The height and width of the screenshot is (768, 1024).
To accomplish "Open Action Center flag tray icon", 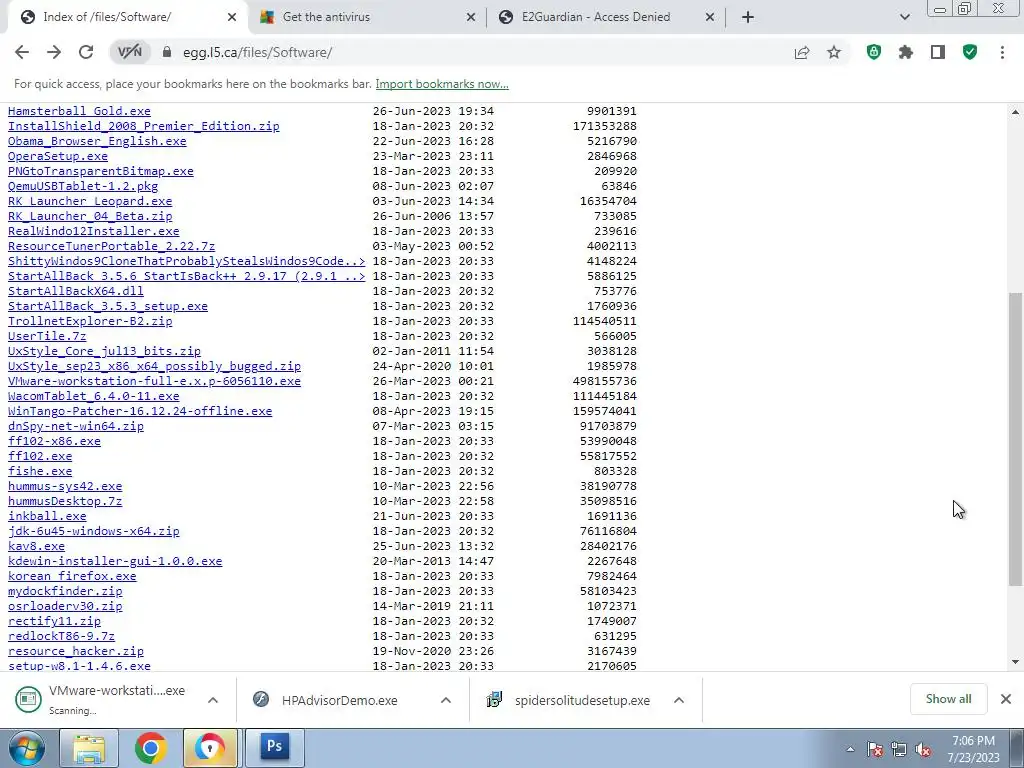I will (x=875, y=750).
